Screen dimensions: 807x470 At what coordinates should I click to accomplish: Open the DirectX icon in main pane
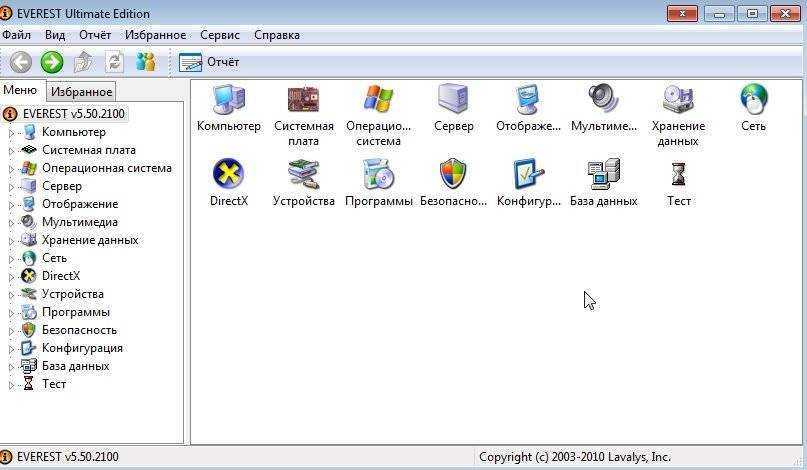[x=229, y=174]
